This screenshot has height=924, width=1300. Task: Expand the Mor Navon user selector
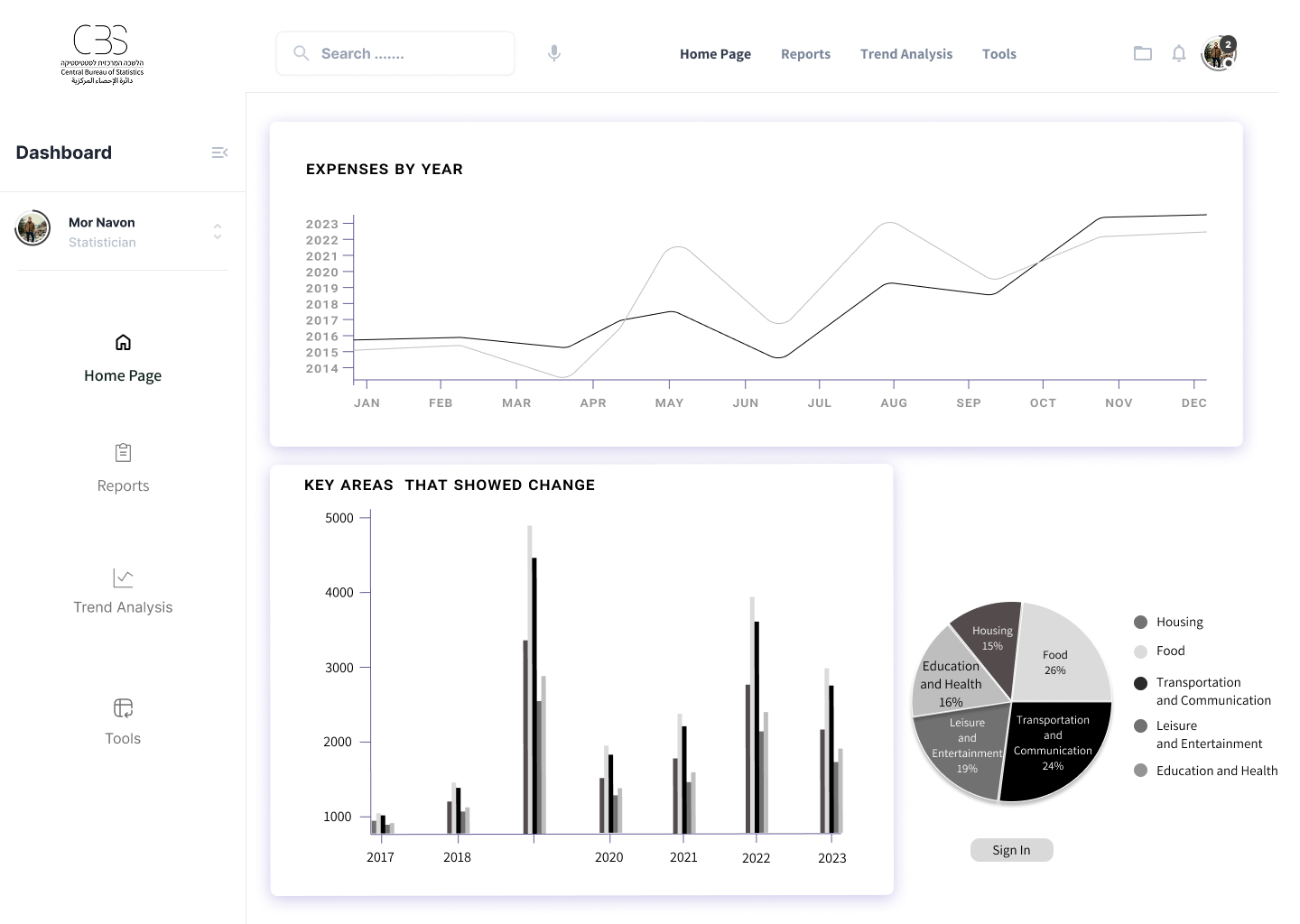pyautogui.click(x=218, y=231)
